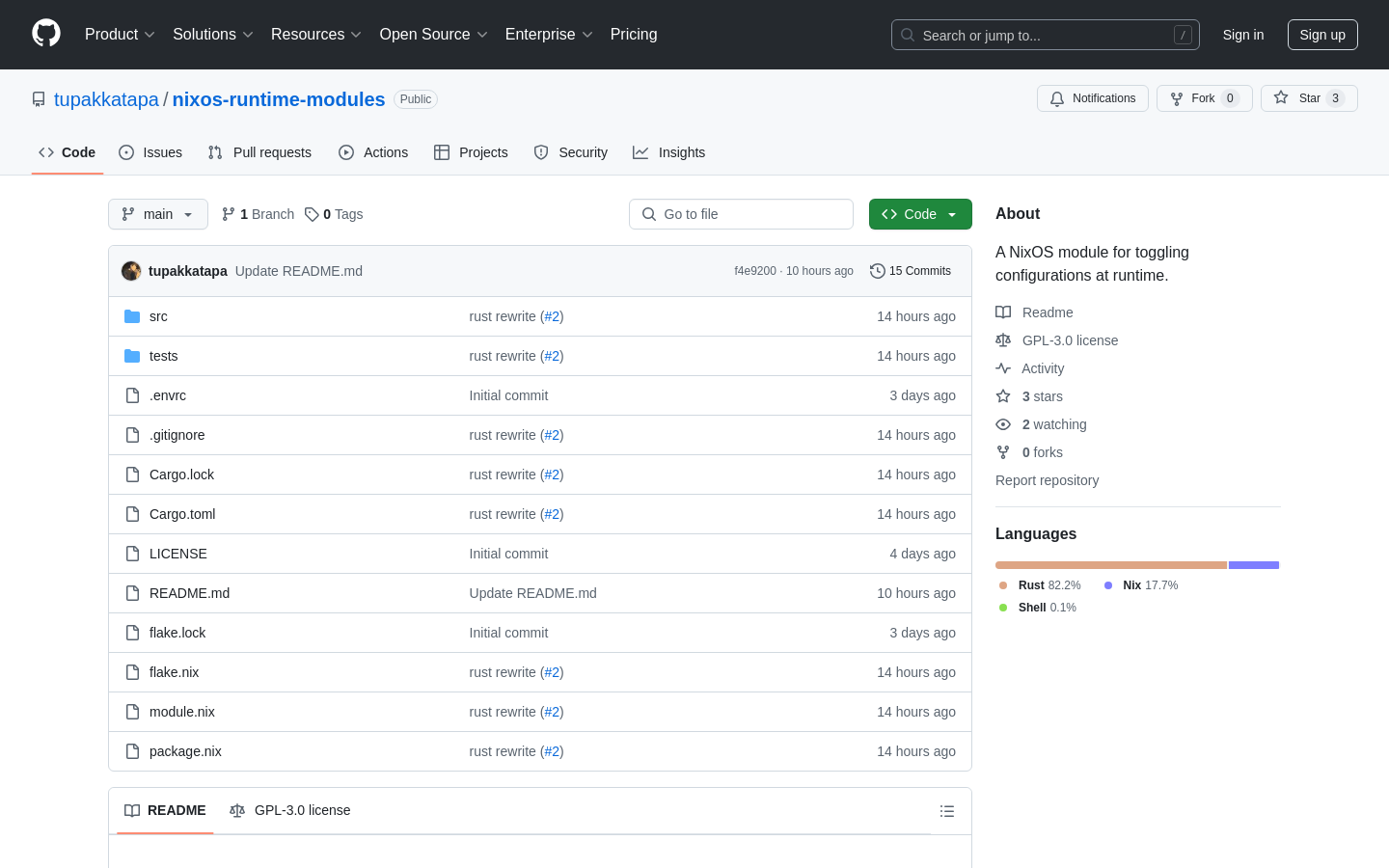Expand the Enterprise menu
1389x868 pixels.
549,35
